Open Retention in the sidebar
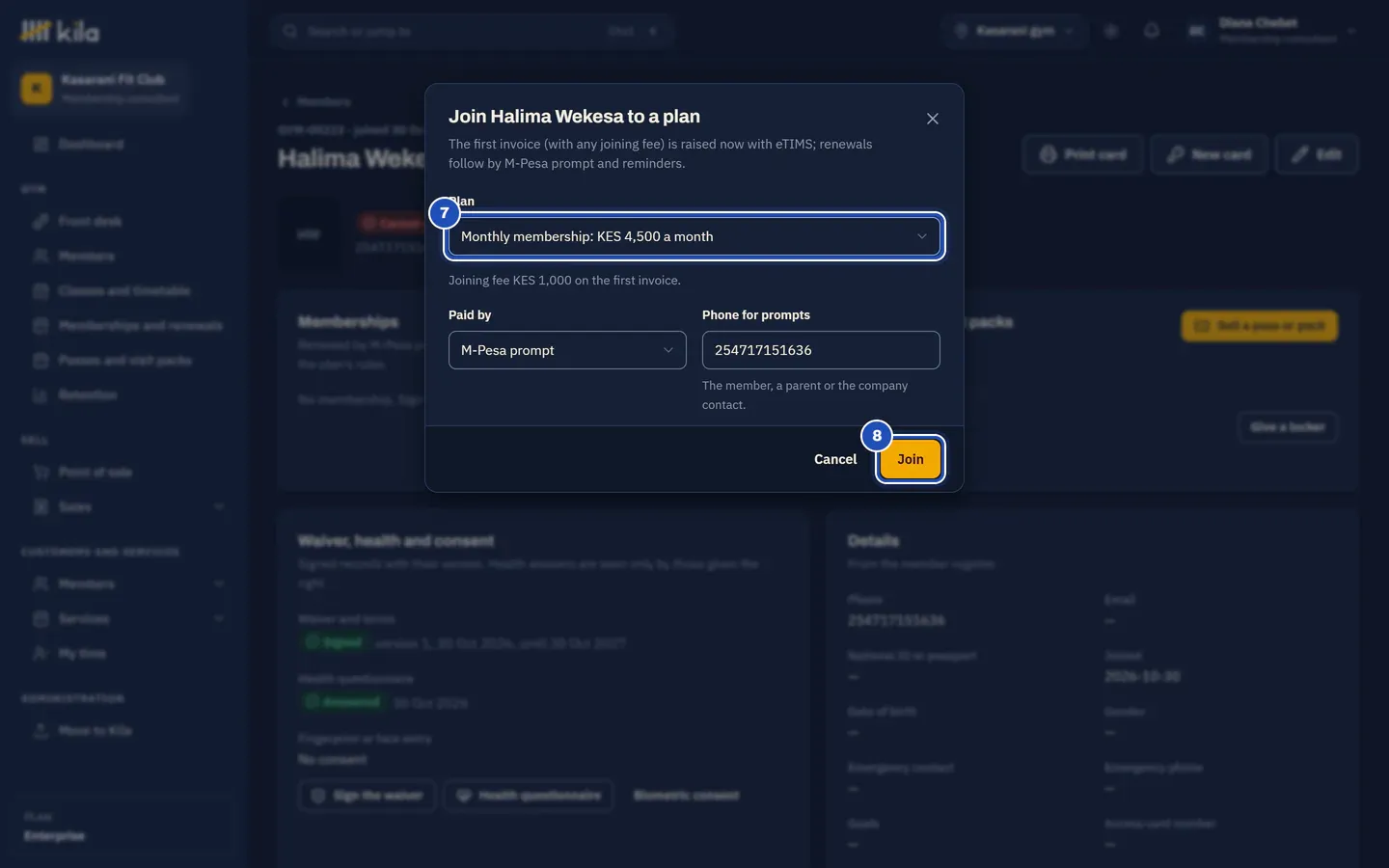 pyautogui.click(x=125, y=395)
